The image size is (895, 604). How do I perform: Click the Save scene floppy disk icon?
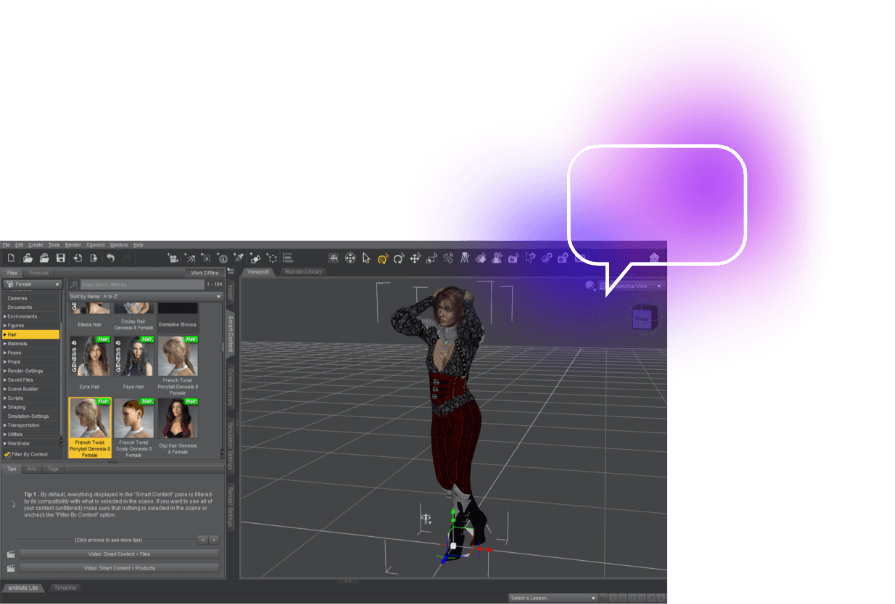pos(60,258)
